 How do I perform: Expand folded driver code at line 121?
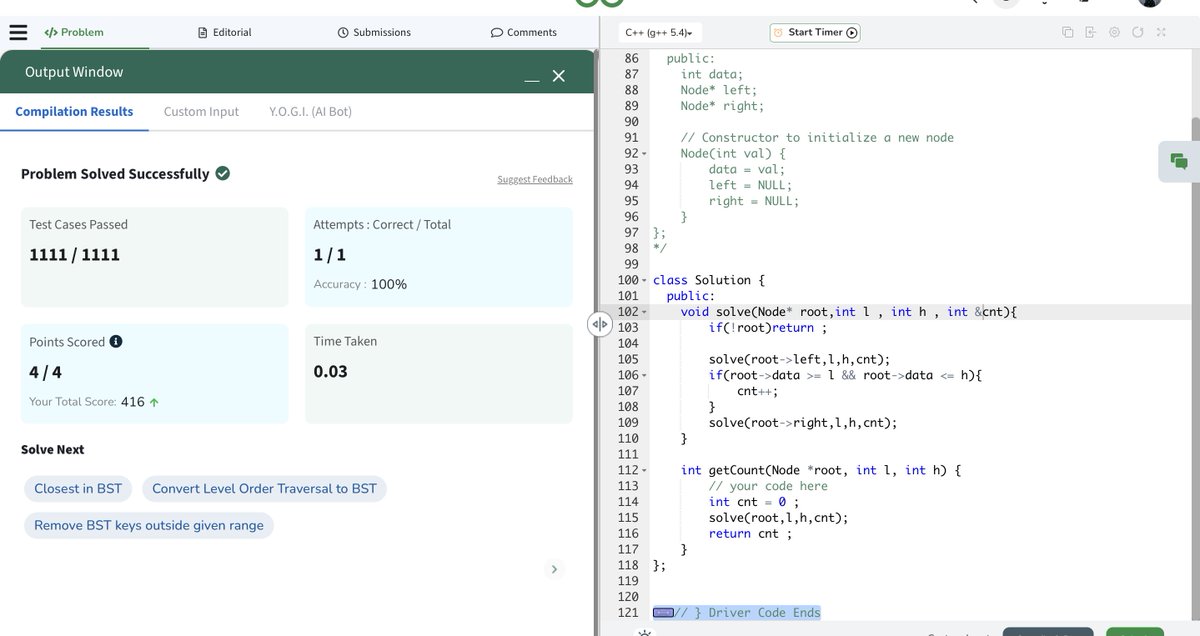(663, 613)
